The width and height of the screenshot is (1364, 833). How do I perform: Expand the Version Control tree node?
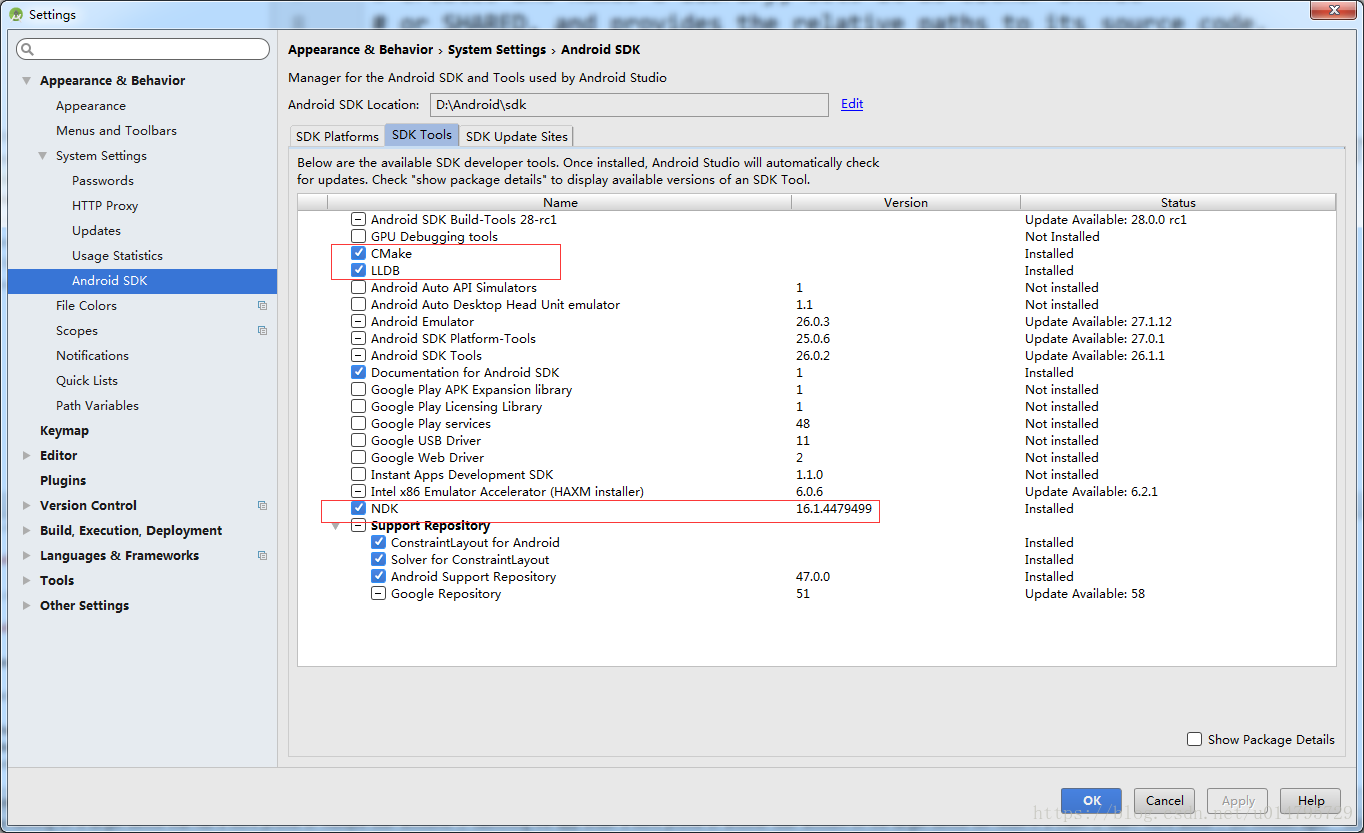click(x=27, y=506)
